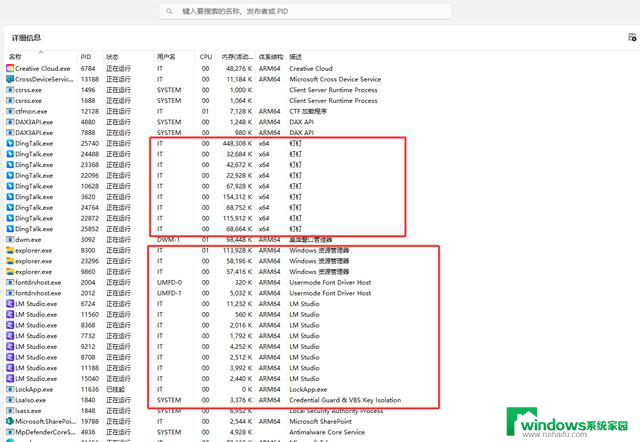Click the lsass.exe process icon
Viewport: 640px width, 442px height.
10,411
